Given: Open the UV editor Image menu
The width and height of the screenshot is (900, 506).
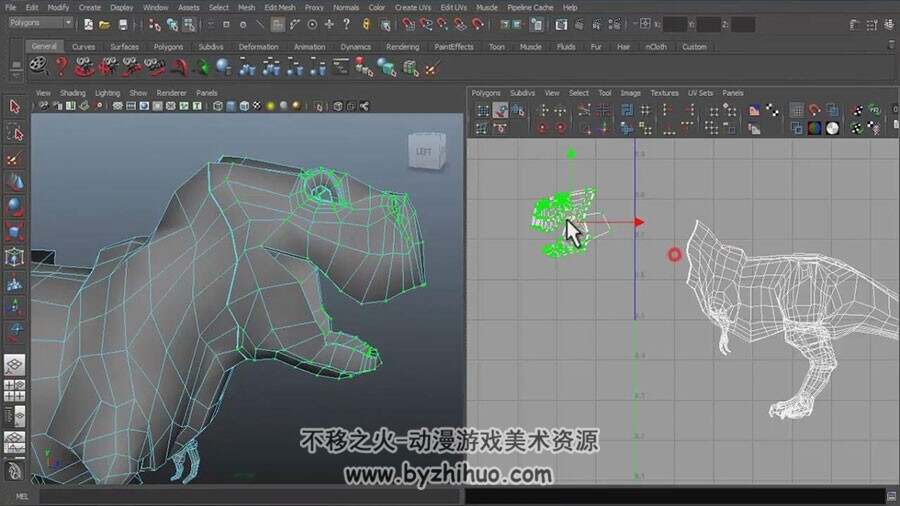Looking at the screenshot, I should point(630,92).
